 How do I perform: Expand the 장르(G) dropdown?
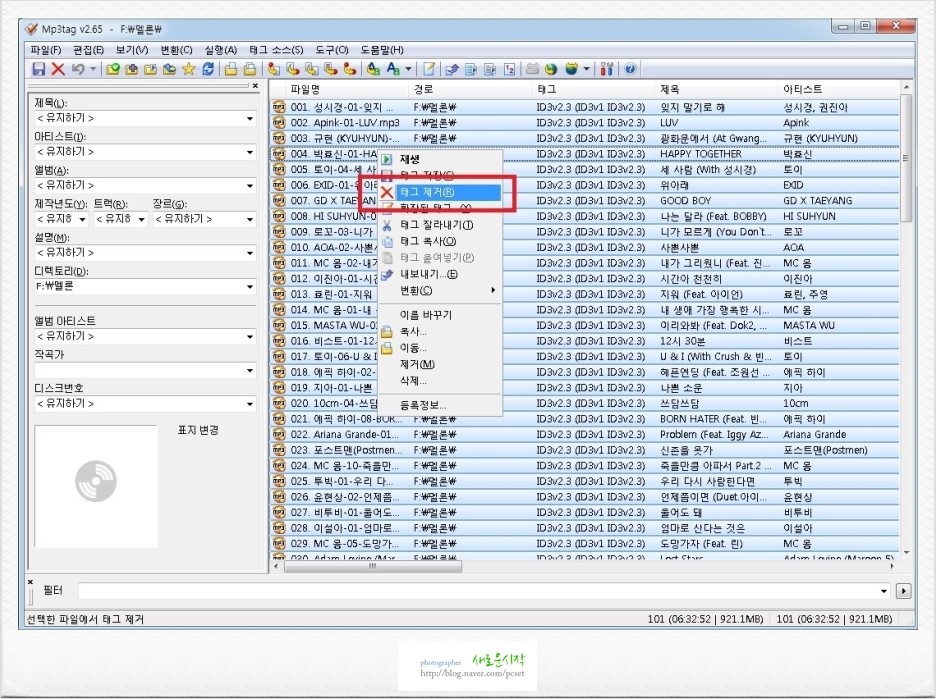250,220
